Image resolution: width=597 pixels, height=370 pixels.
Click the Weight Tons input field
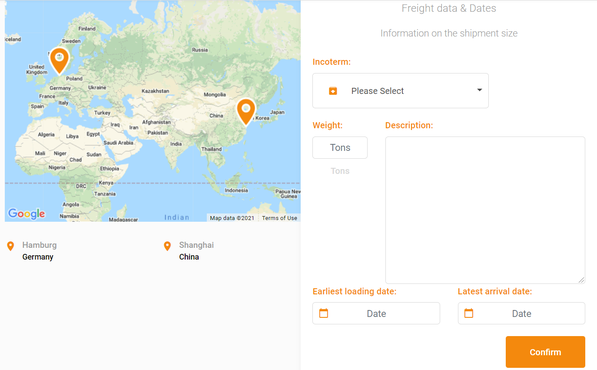(340, 148)
